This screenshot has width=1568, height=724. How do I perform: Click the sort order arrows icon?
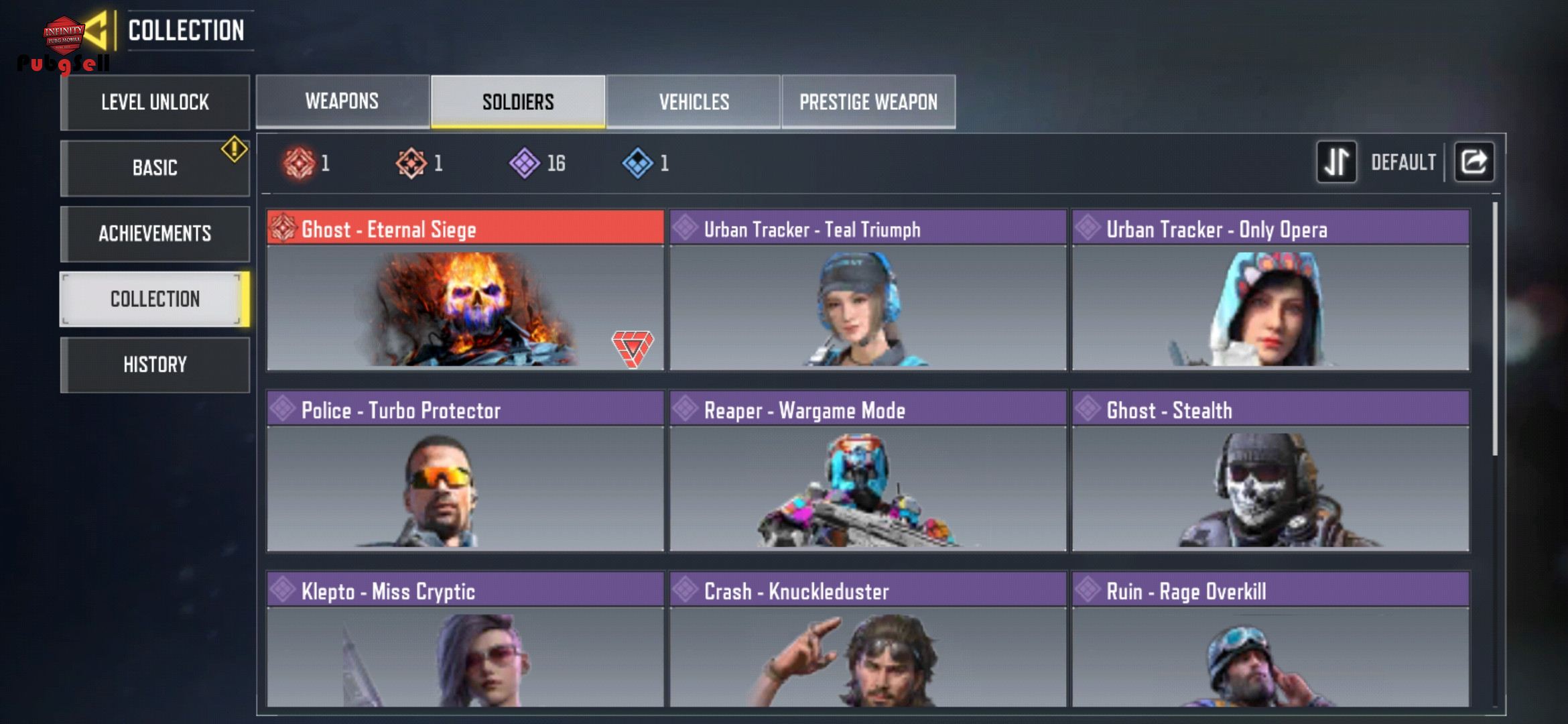(1336, 162)
